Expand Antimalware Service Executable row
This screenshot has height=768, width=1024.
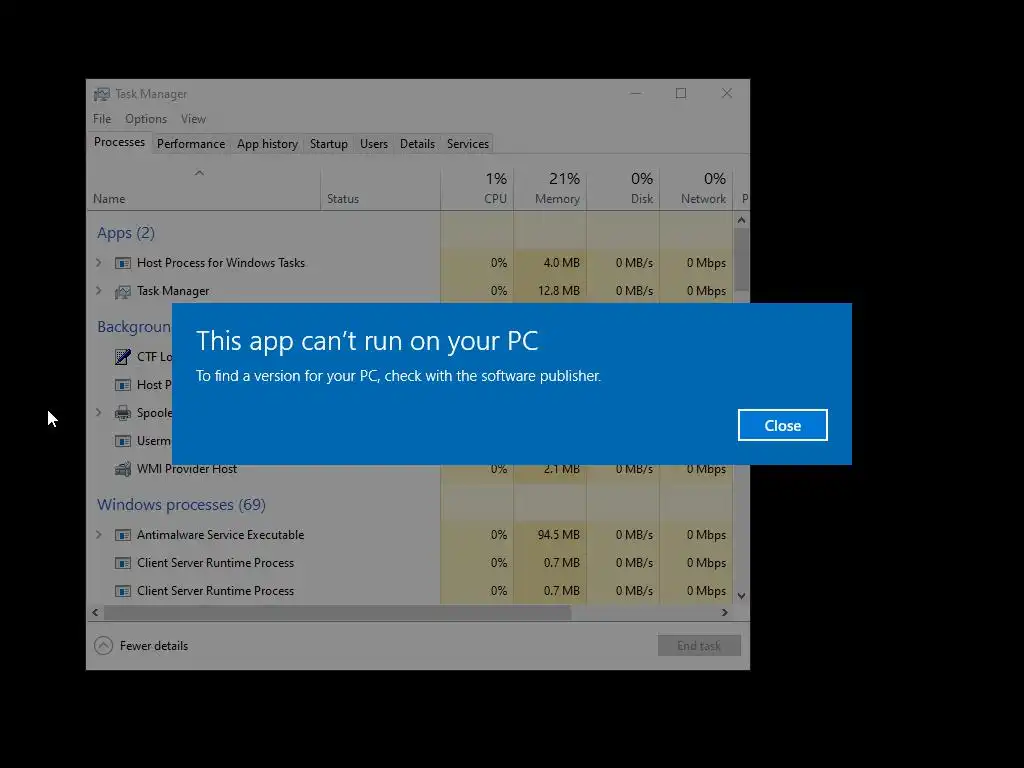pos(99,534)
